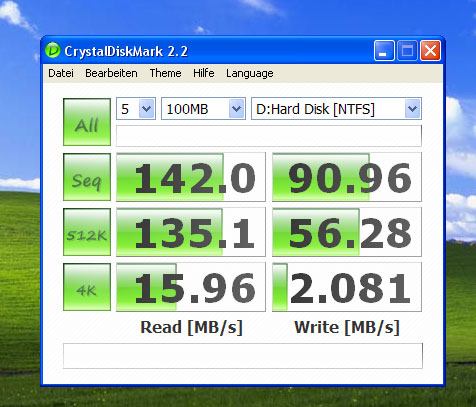Close the CrystalDiskMark window

pyautogui.click(x=430, y=51)
